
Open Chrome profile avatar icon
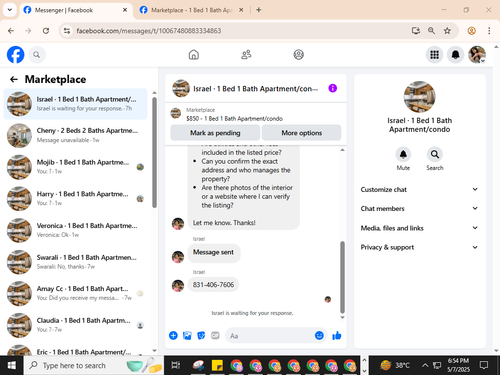tap(471, 31)
